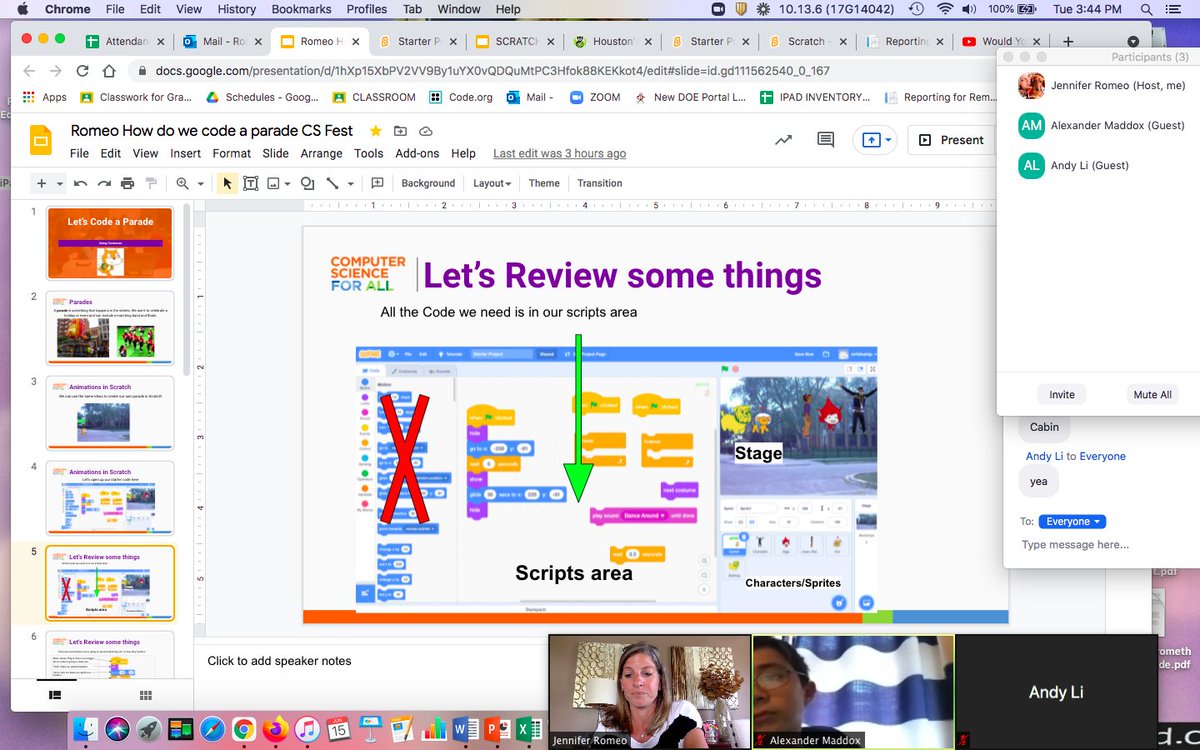Click to add speaker notes area
Screen dimensions: 1200x750
(279, 661)
